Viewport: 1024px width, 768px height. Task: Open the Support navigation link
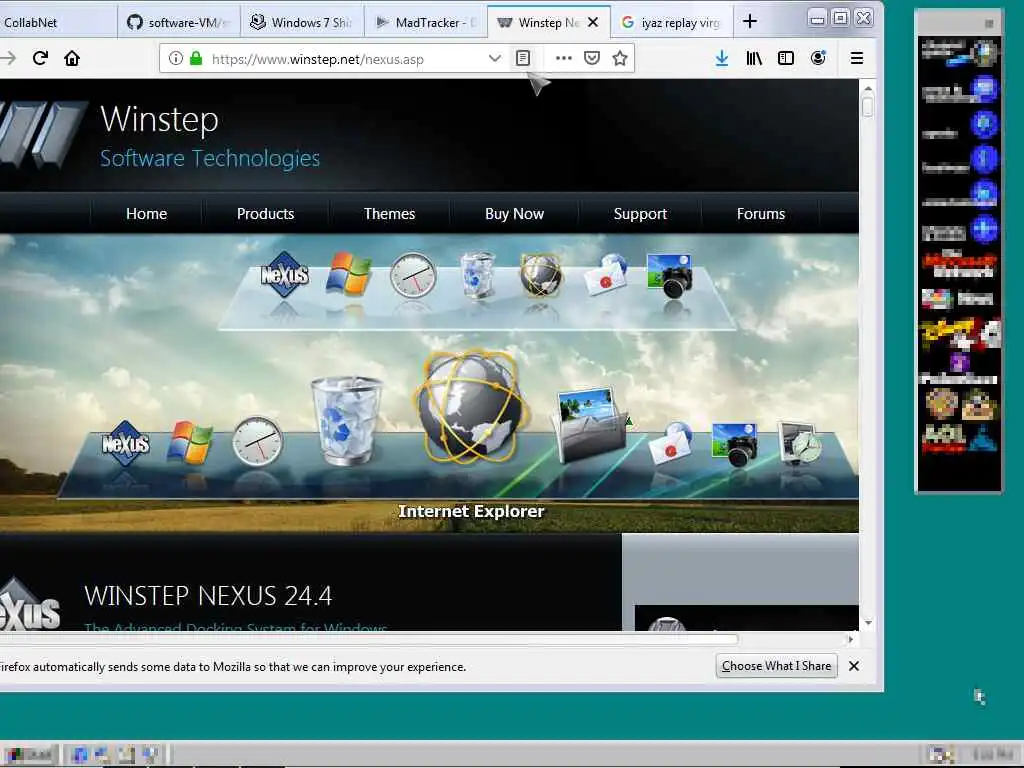pos(640,214)
